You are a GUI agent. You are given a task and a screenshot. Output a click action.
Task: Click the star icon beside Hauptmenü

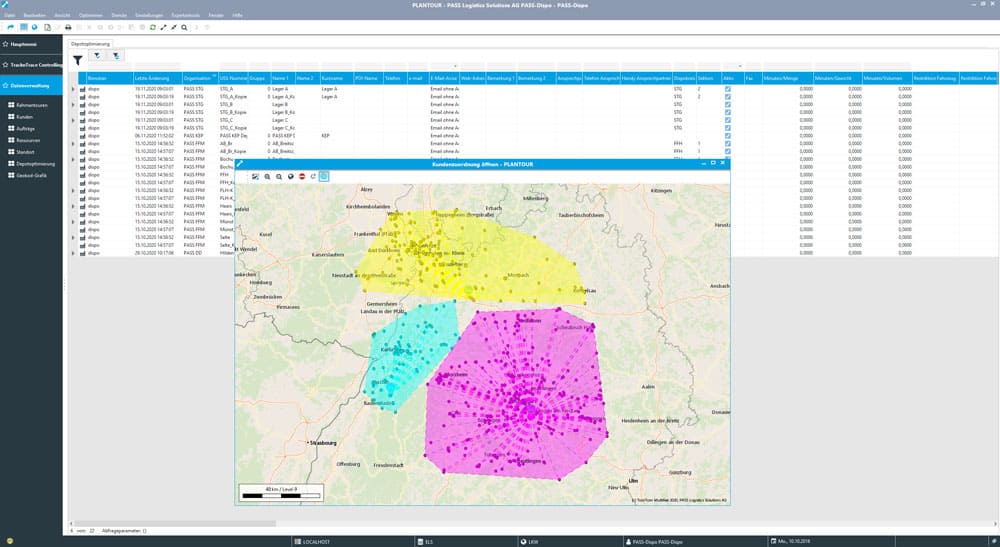coord(5,44)
